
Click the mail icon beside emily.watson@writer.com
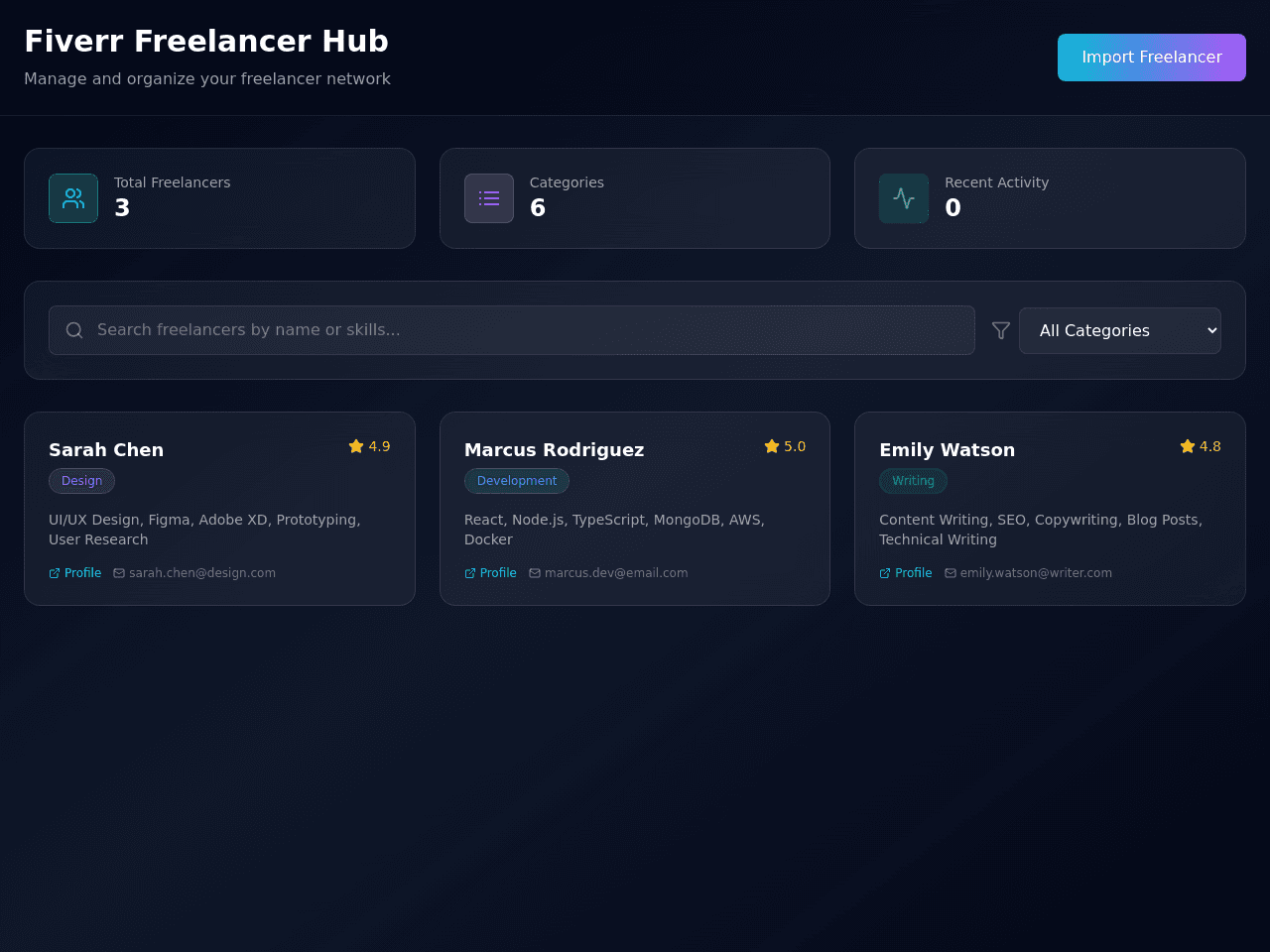point(951,573)
